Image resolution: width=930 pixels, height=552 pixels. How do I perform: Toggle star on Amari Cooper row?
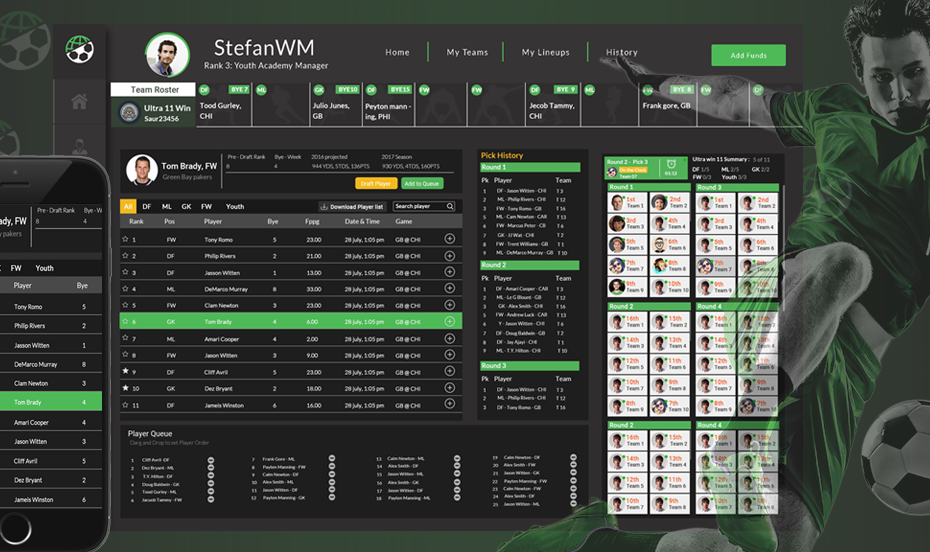click(125, 338)
